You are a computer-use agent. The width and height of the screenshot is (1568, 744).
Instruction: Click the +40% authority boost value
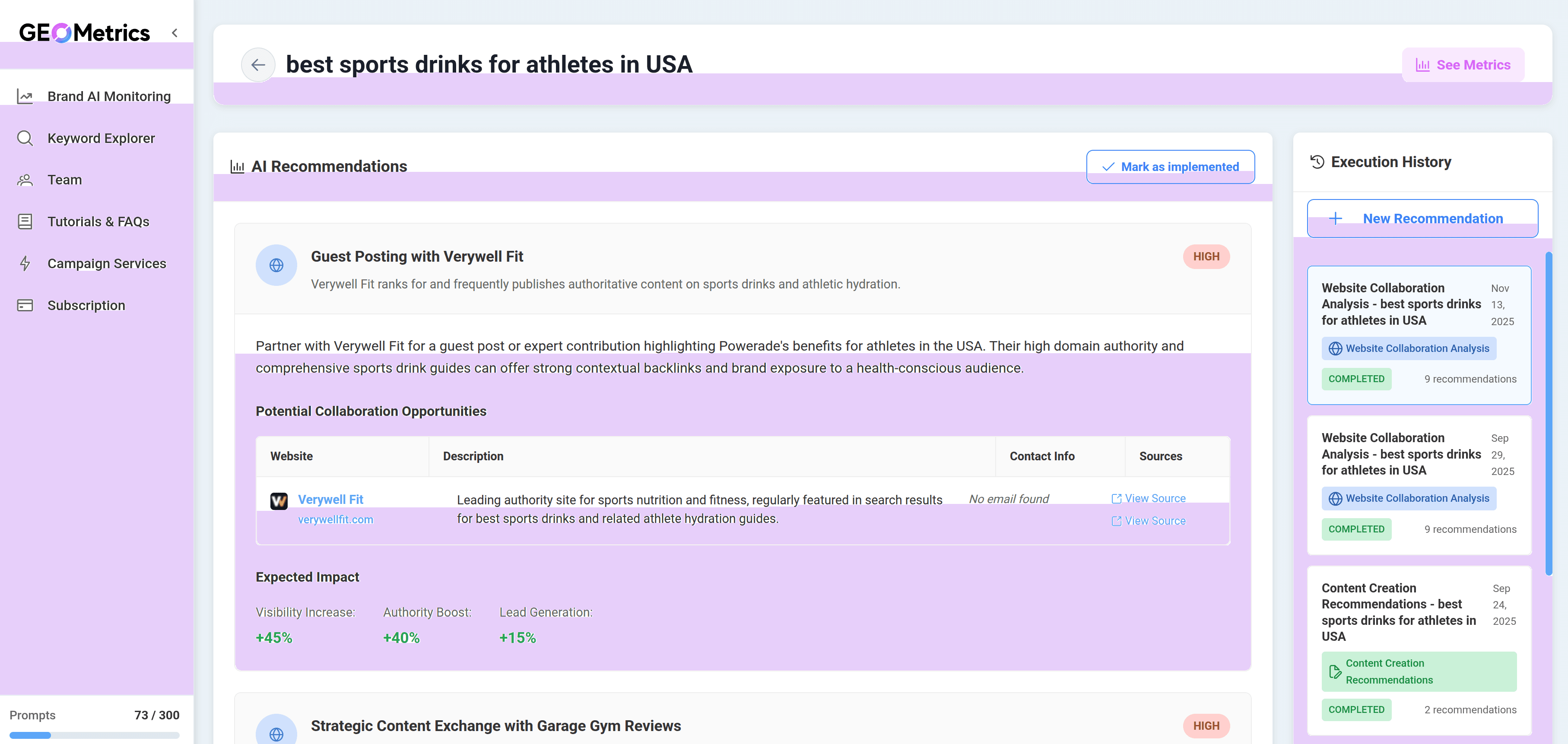click(x=401, y=637)
